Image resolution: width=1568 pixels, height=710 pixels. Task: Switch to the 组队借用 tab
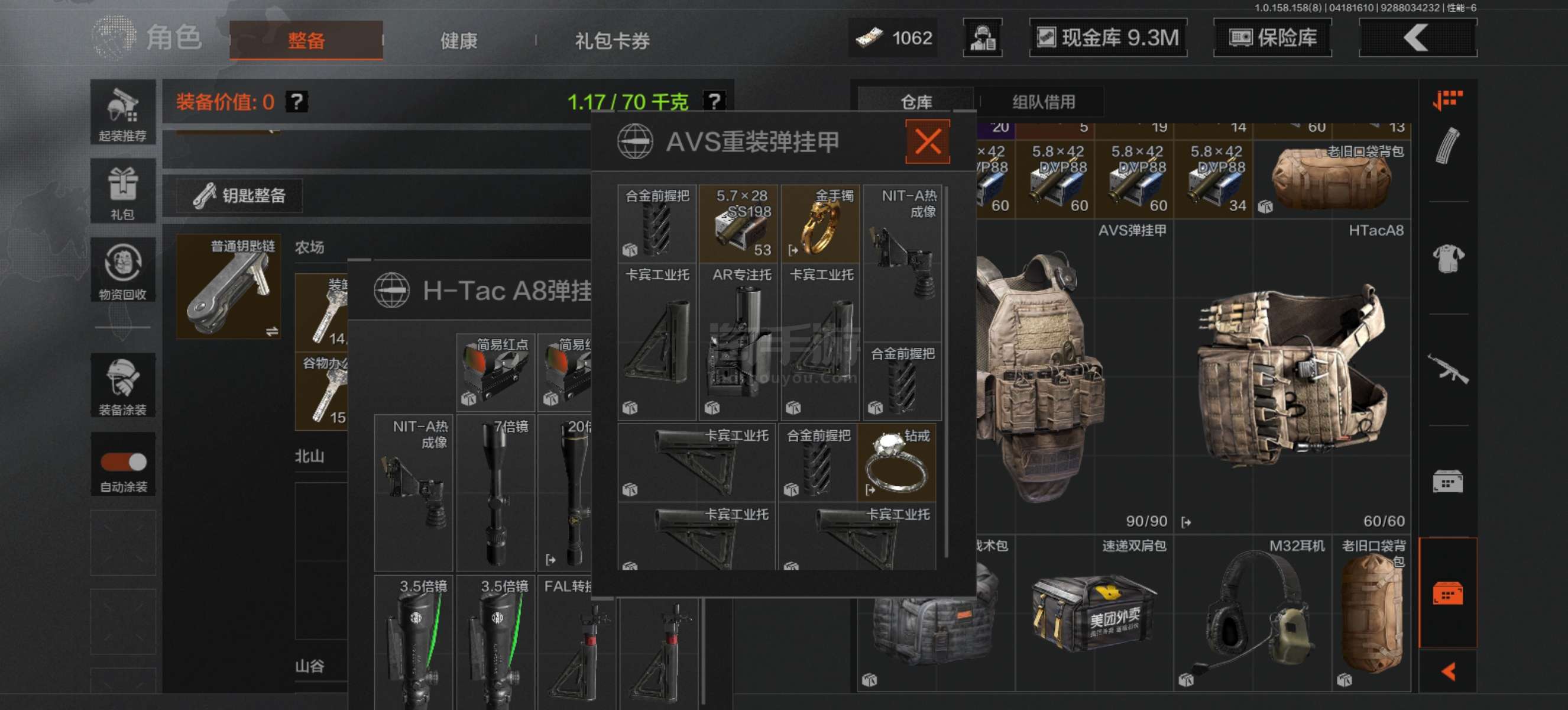click(x=1044, y=102)
